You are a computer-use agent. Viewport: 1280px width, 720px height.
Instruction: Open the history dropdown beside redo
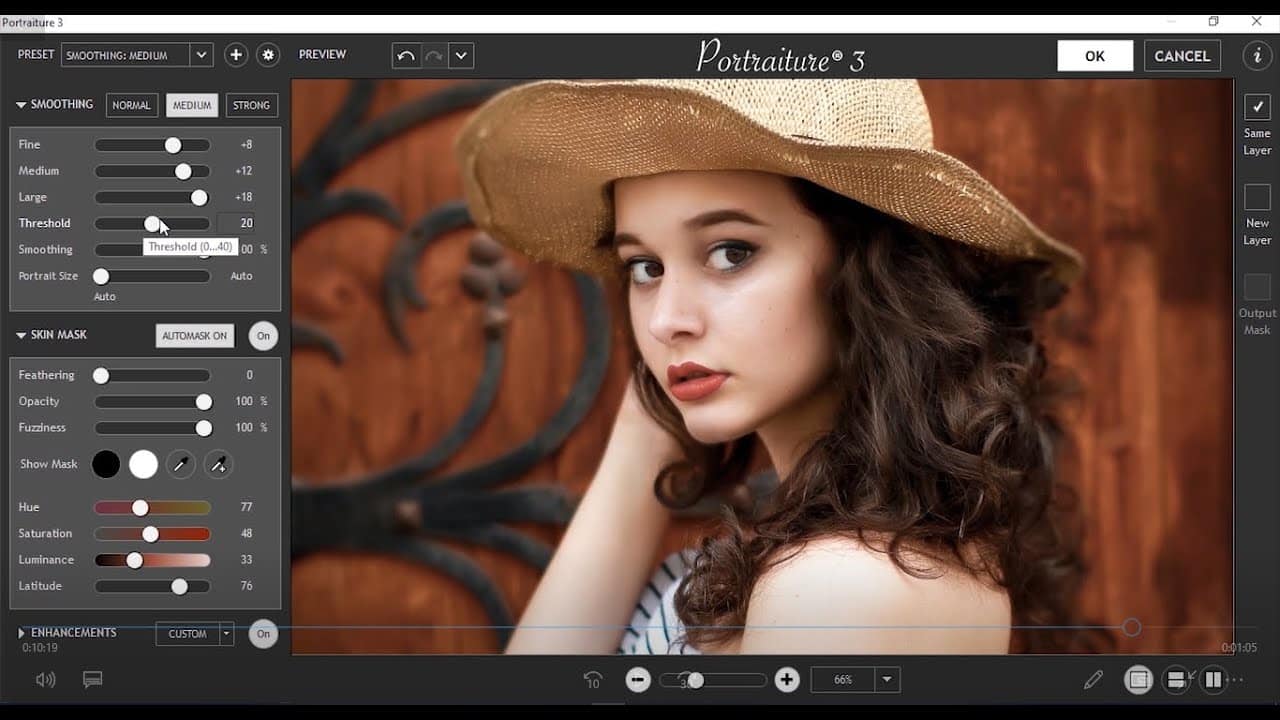(x=461, y=56)
